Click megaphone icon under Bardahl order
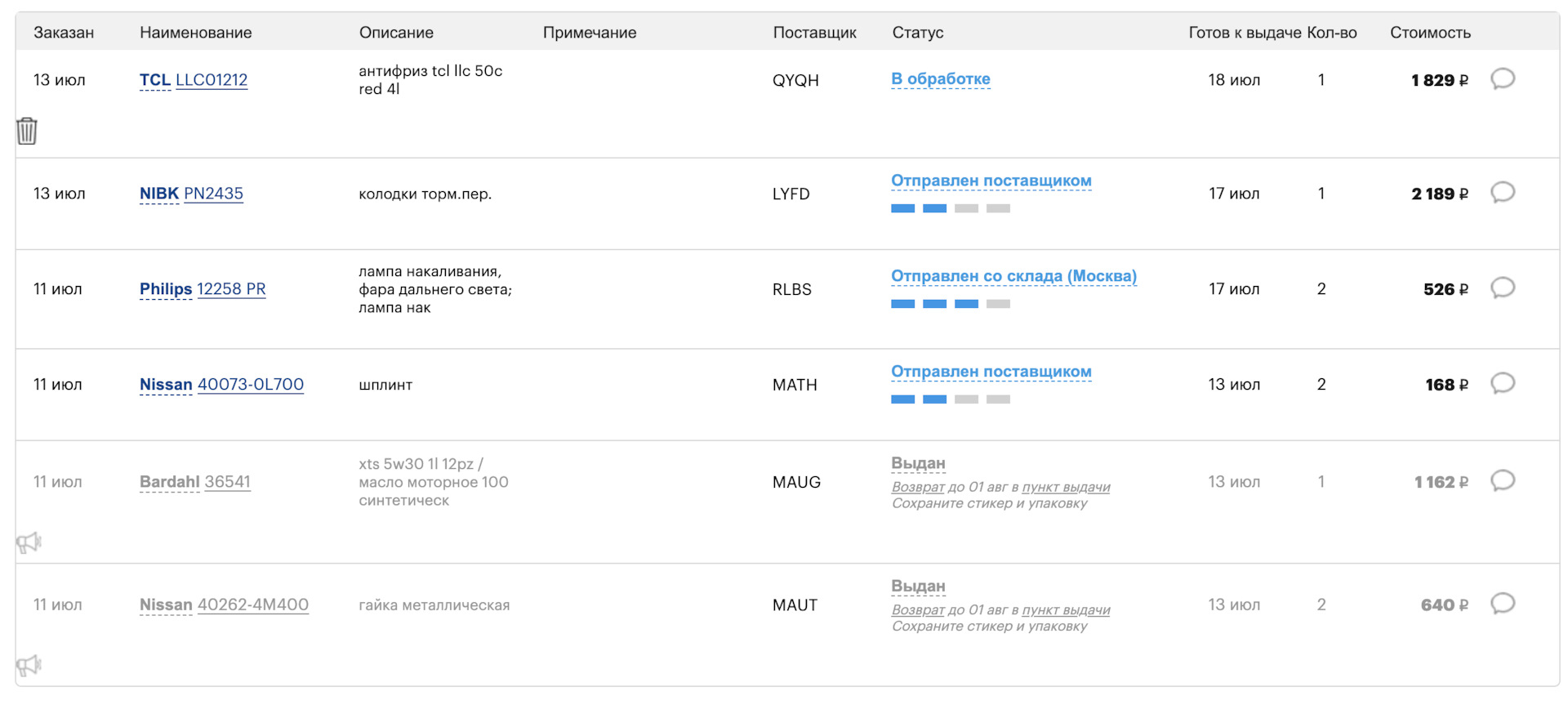This screenshot has height=705, width=1568. click(29, 542)
